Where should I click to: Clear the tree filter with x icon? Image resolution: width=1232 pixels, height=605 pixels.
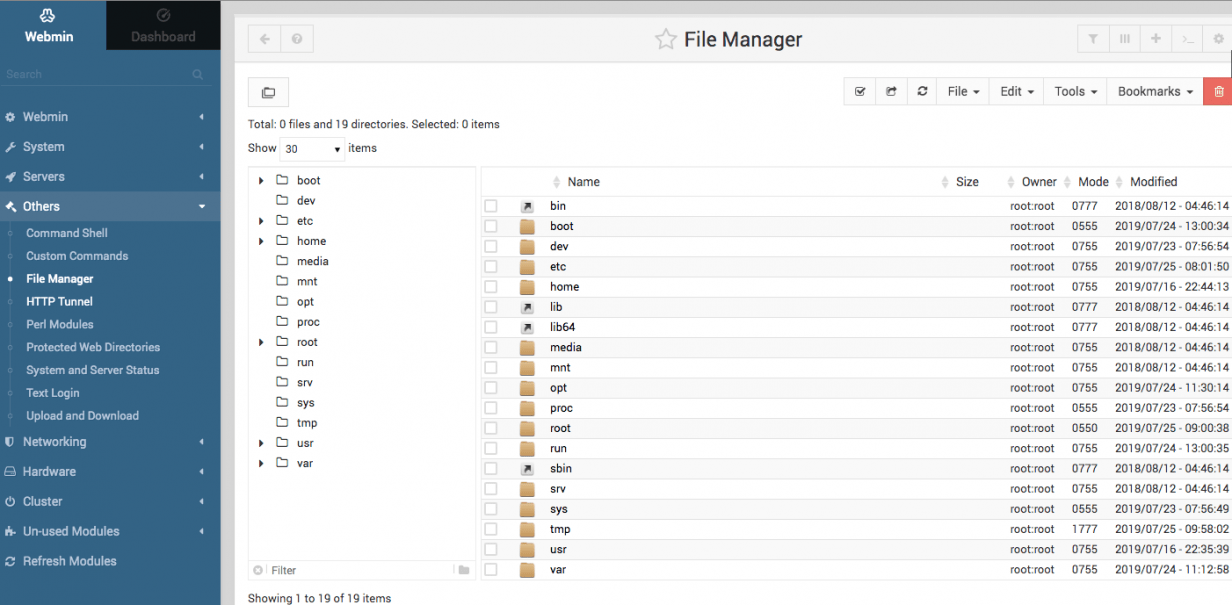point(258,570)
